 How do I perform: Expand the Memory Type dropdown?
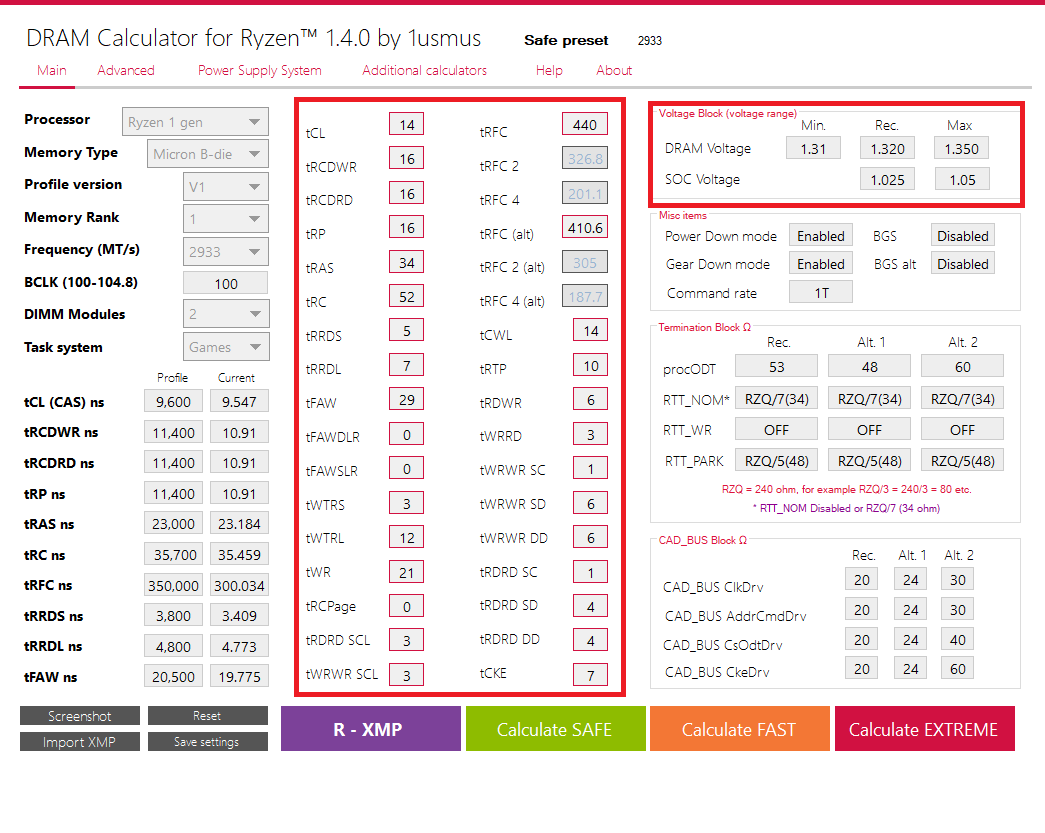(x=208, y=154)
